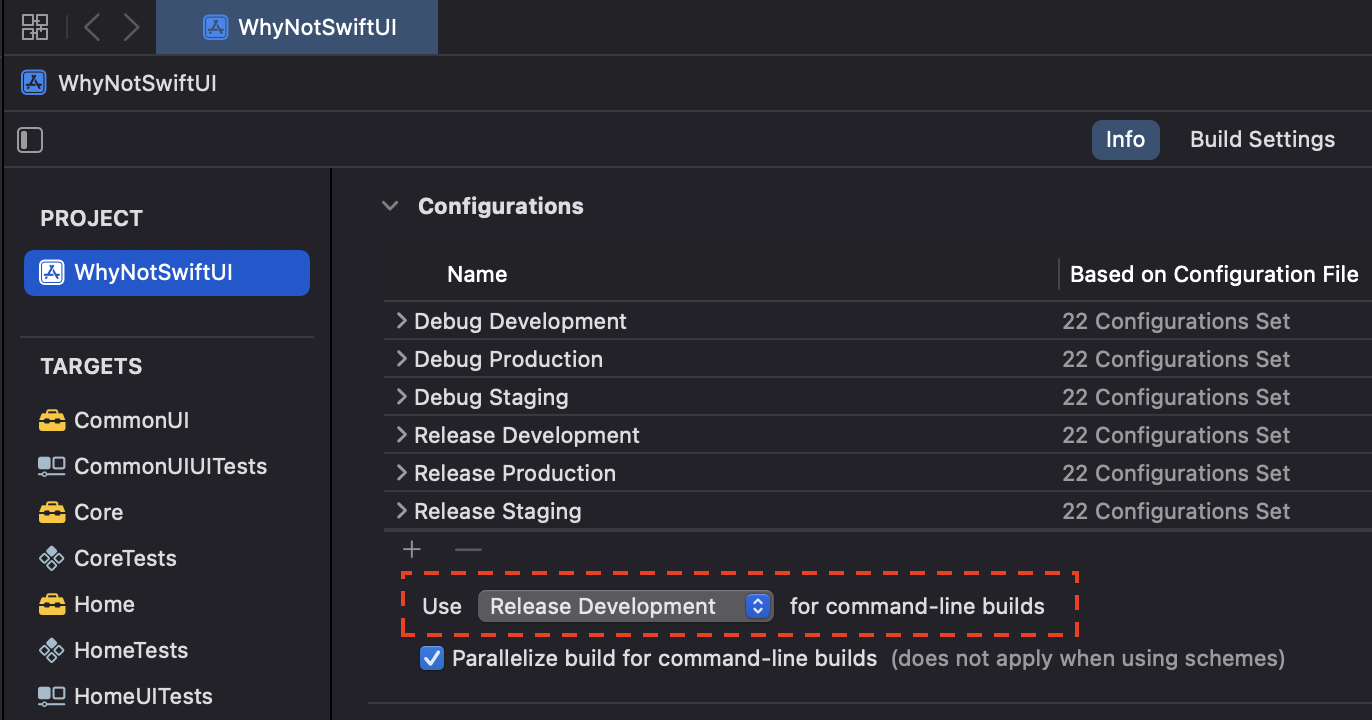
Task: Select the CommonUI target
Action: click(131, 420)
